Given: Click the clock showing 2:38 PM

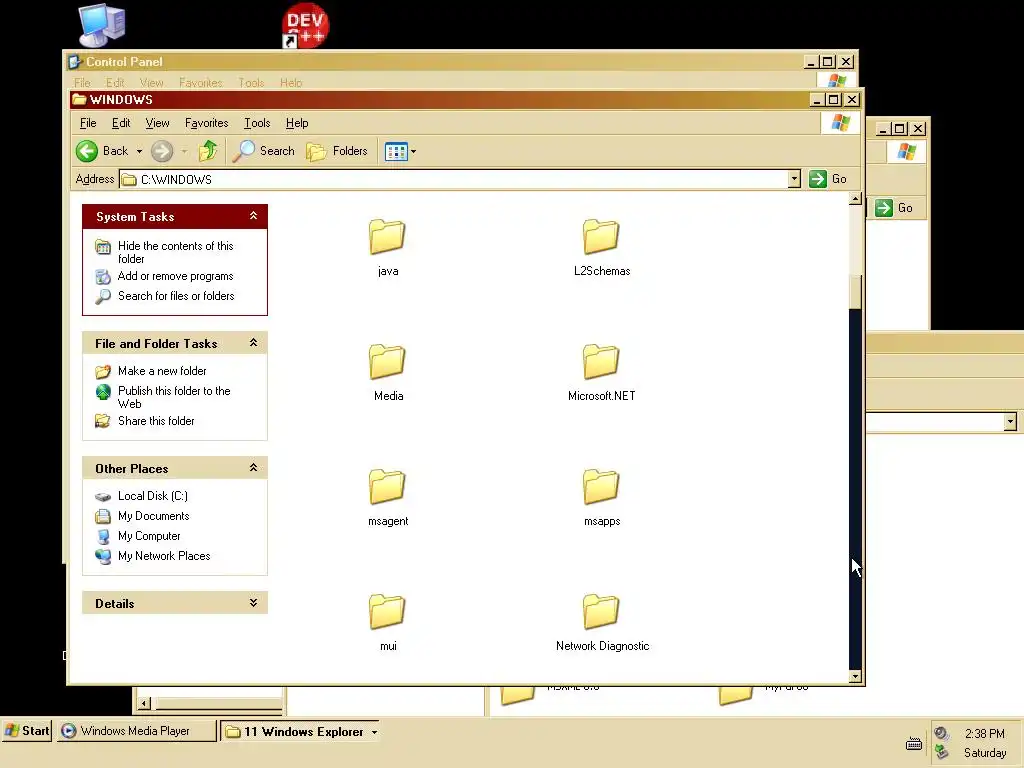Looking at the screenshot, I should point(985,733).
